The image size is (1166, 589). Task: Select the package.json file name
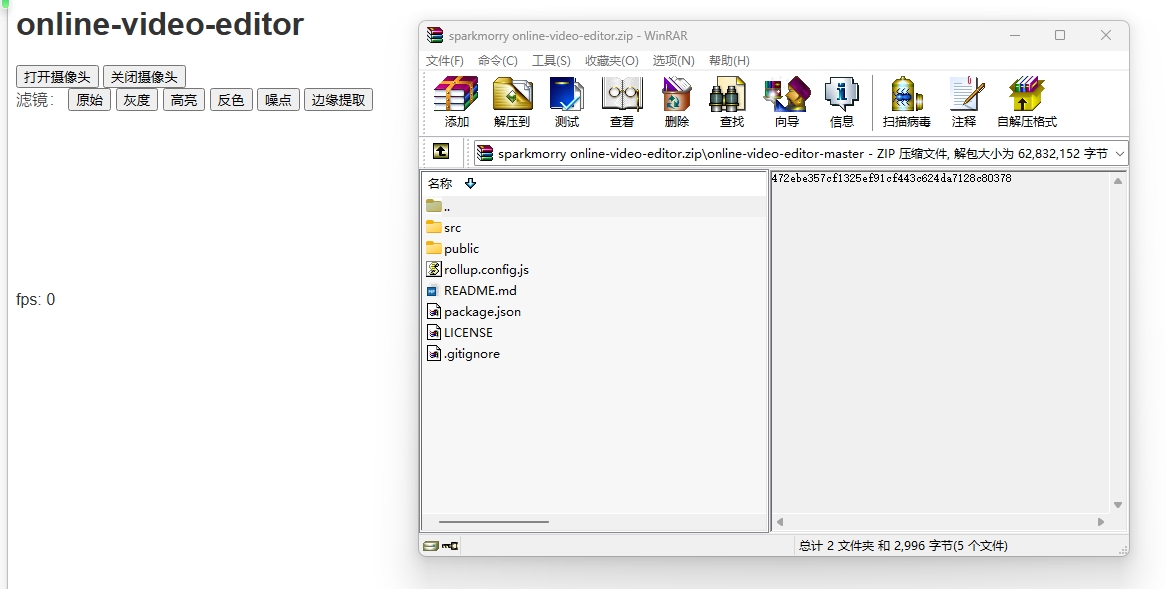tap(482, 312)
